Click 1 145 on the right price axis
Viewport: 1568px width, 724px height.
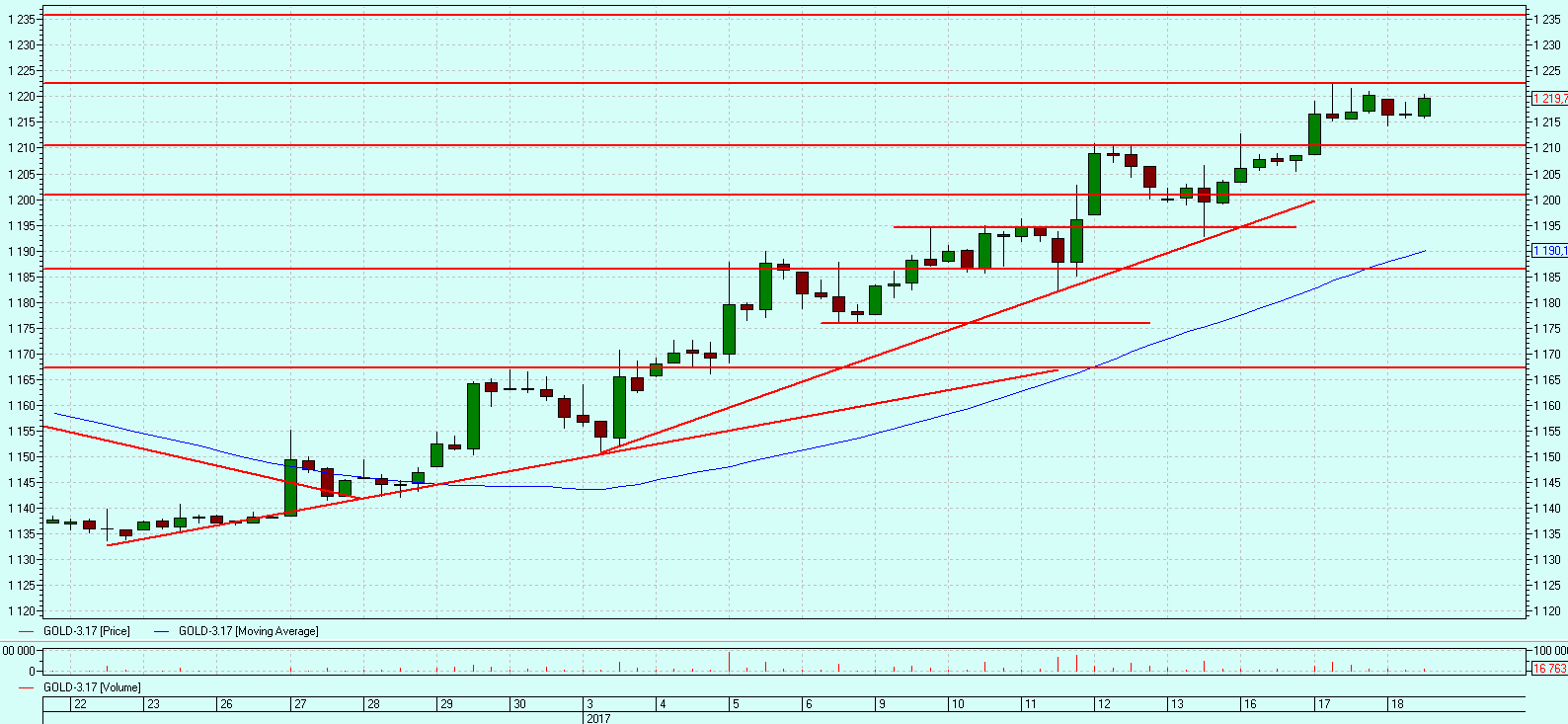coord(1547,483)
